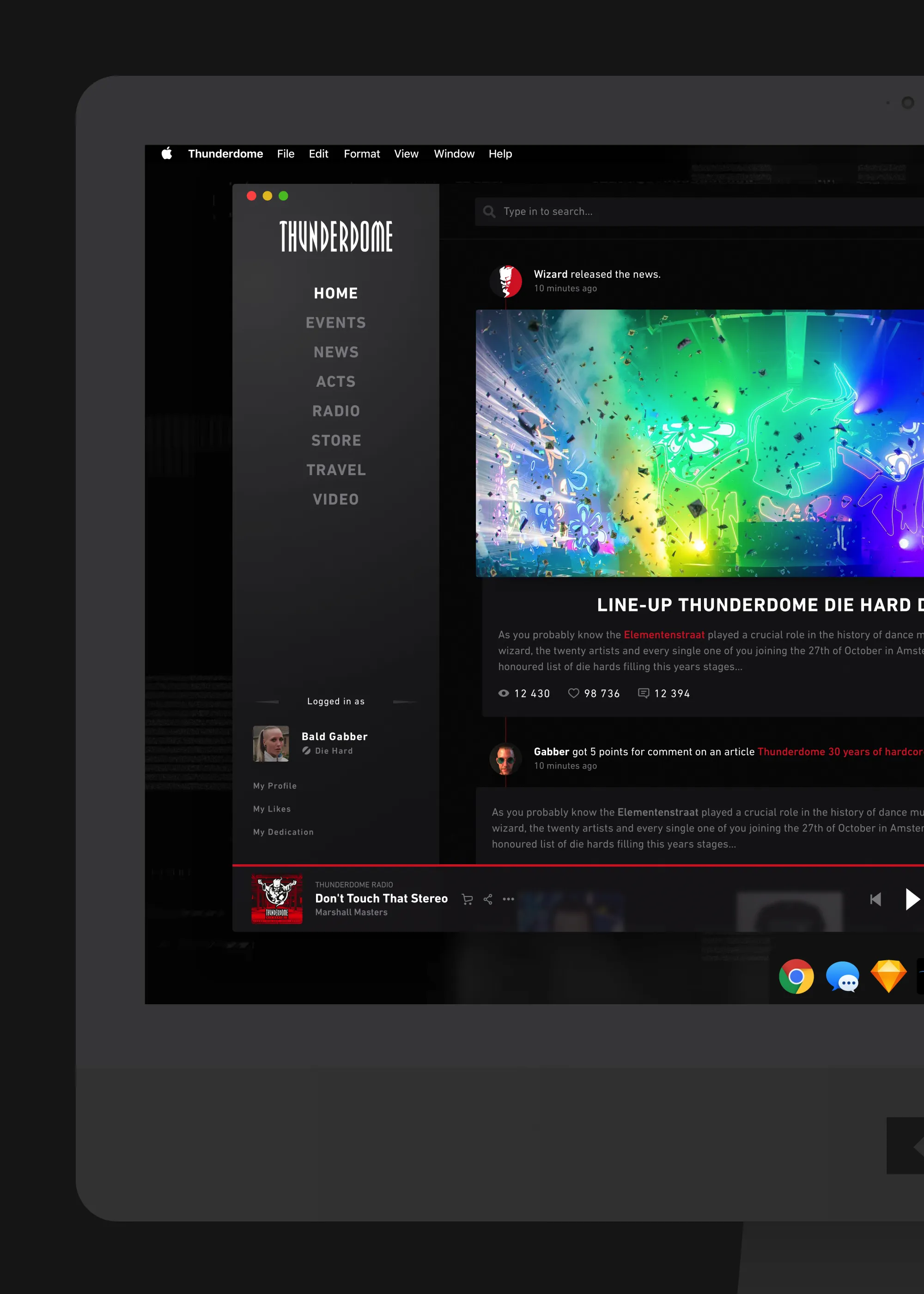The width and height of the screenshot is (924, 1294).
Task: Open Sketch from the Dock
Action: [x=888, y=977]
